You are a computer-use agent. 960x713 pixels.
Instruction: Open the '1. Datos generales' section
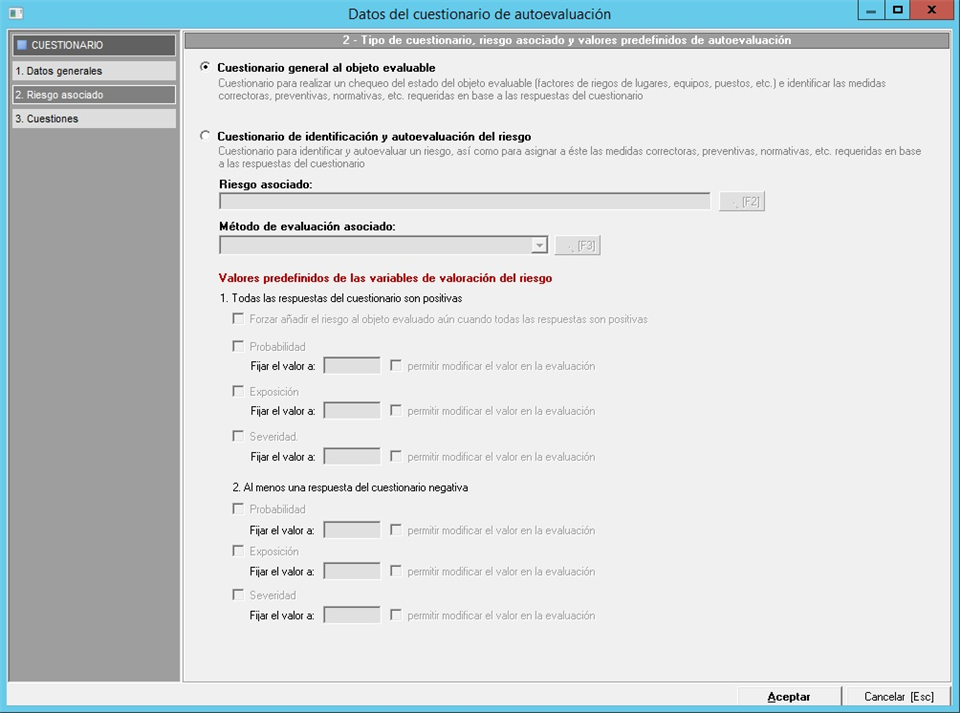coord(94,71)
